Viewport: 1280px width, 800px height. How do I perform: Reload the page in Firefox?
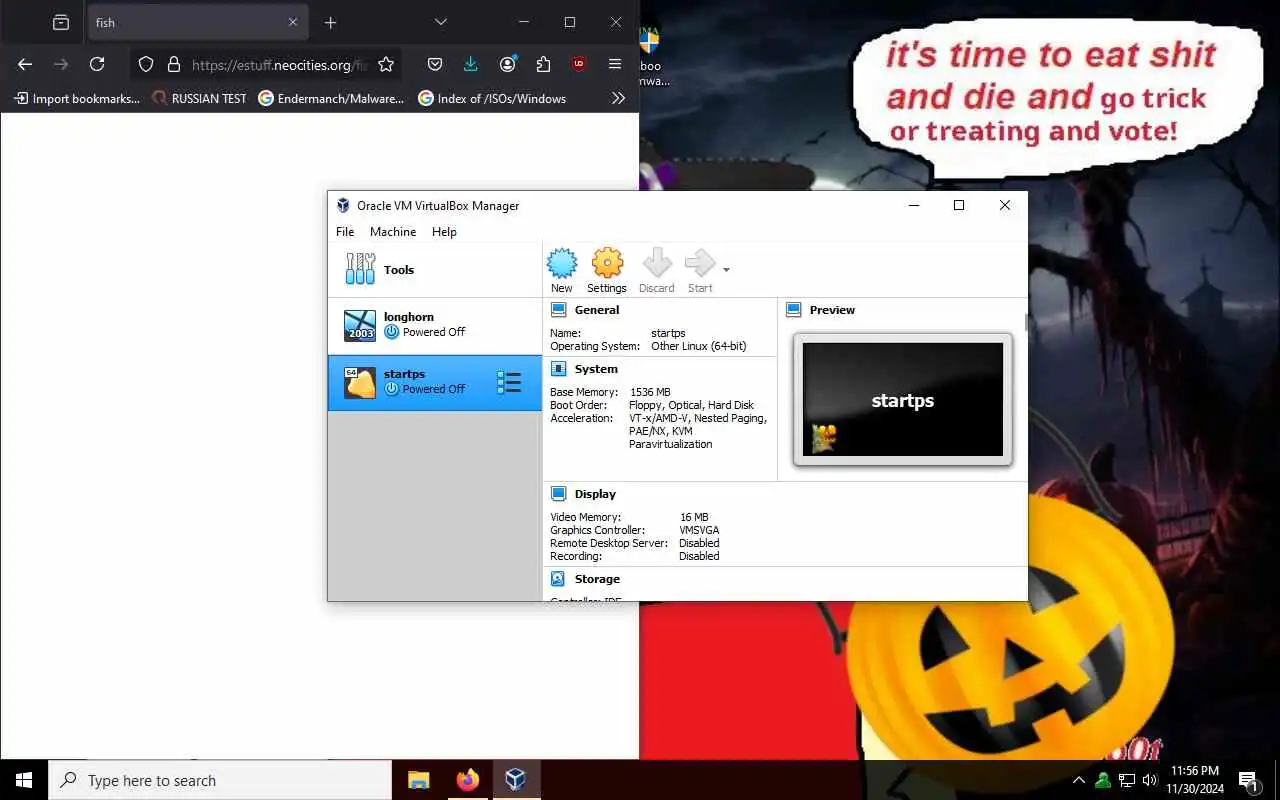coord(97,64)
